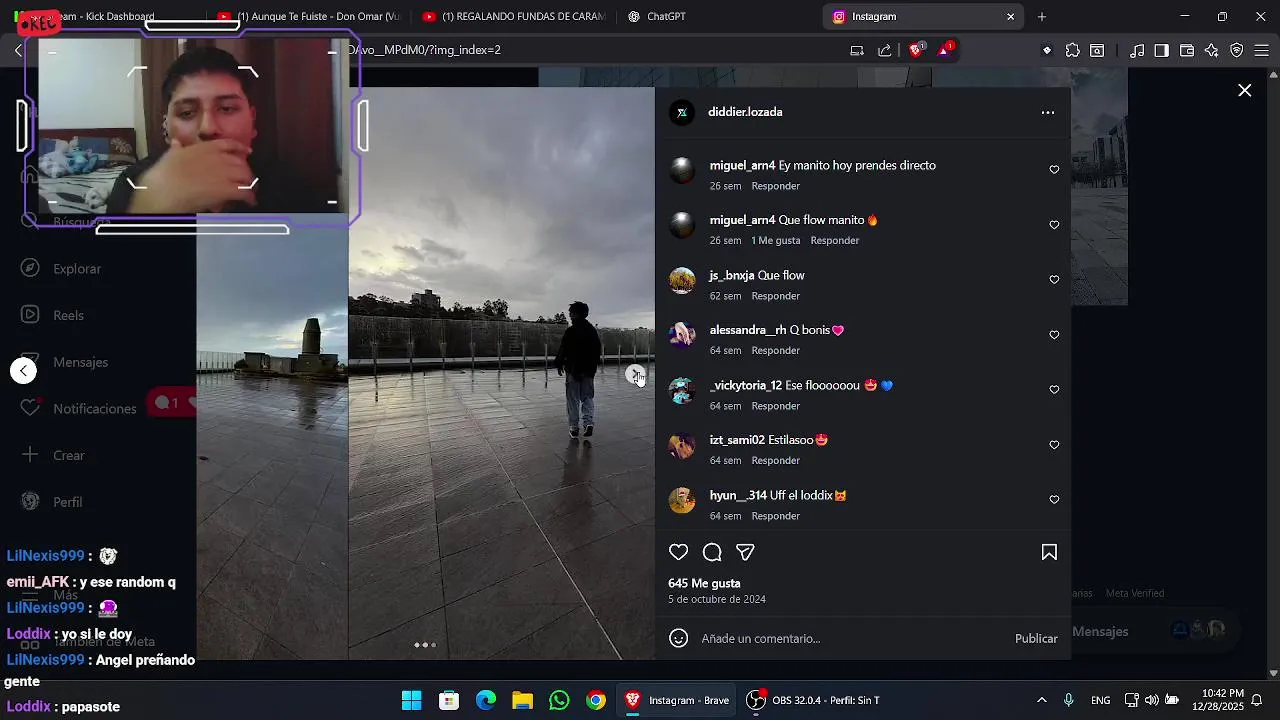Click the Publicar button
The height and width of the screenshot is (720, 1280).
pyautogui.click(x=1036, y=638)
